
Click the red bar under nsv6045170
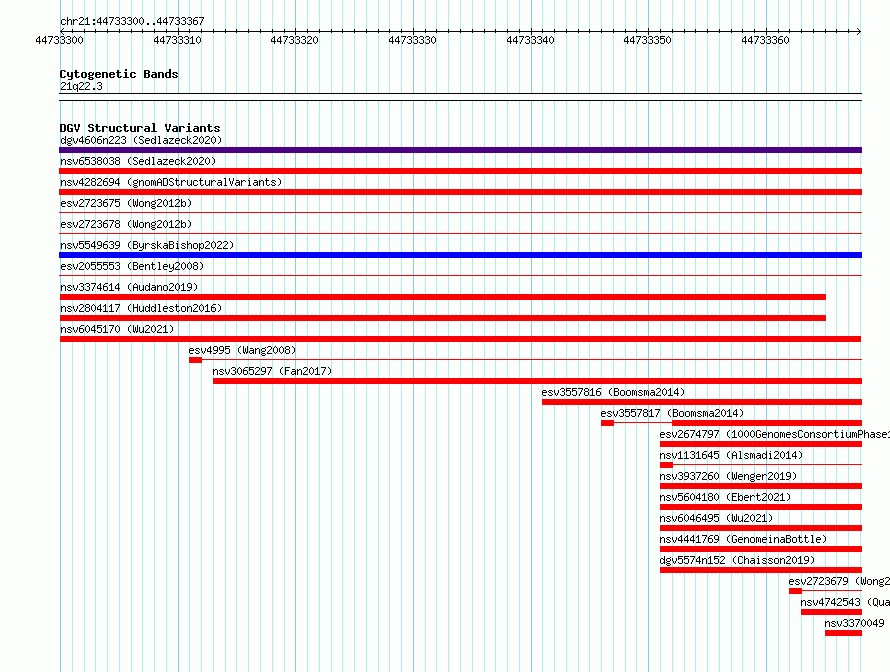pyautogui.click(x=460, y=339)
